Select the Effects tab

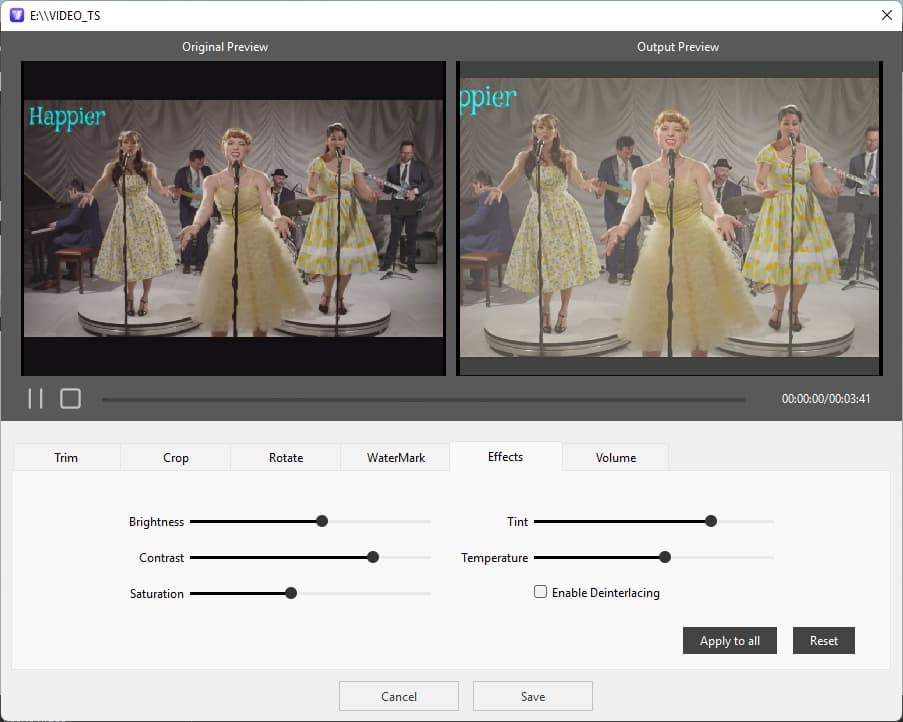[x=505, y=456]
